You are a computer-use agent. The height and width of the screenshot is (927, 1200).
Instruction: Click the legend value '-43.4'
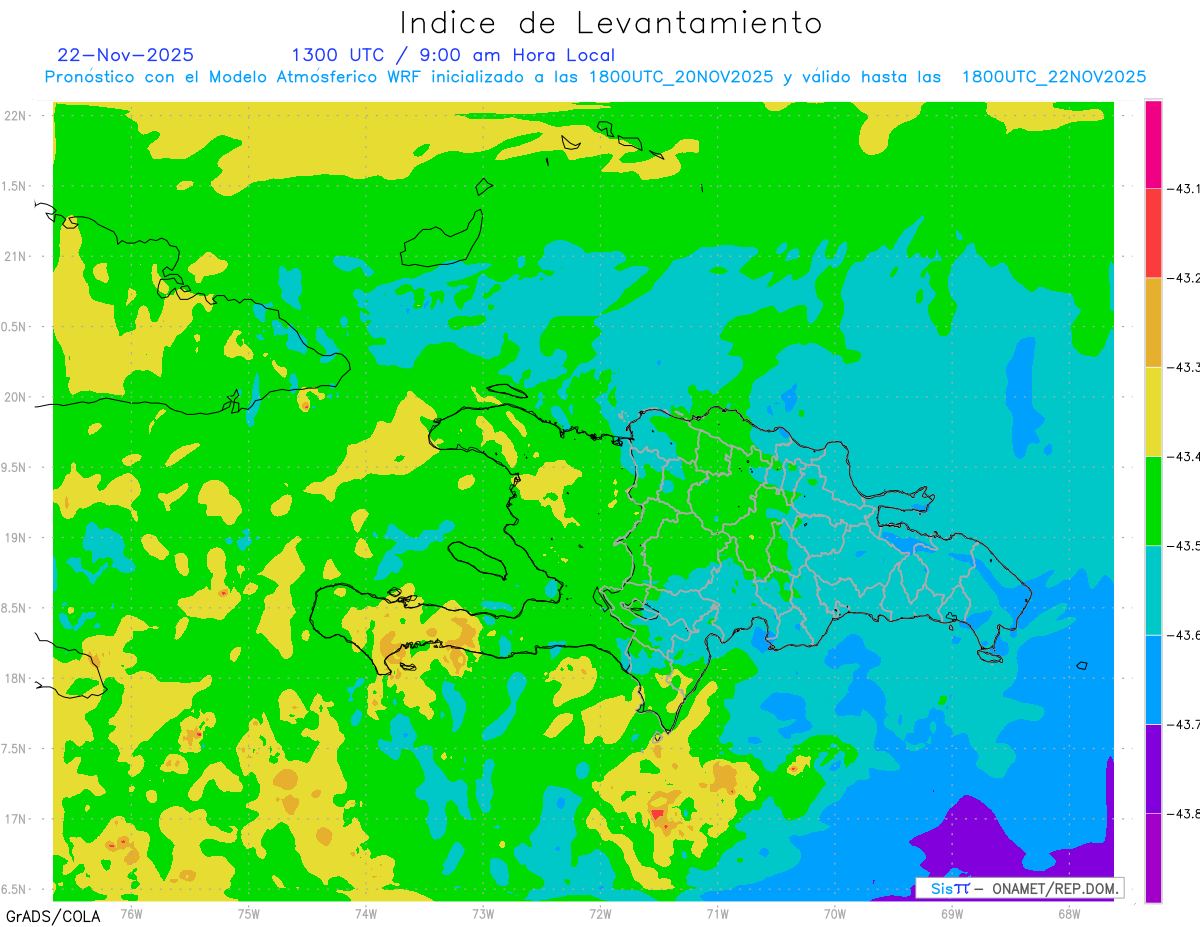(1184, 456)
